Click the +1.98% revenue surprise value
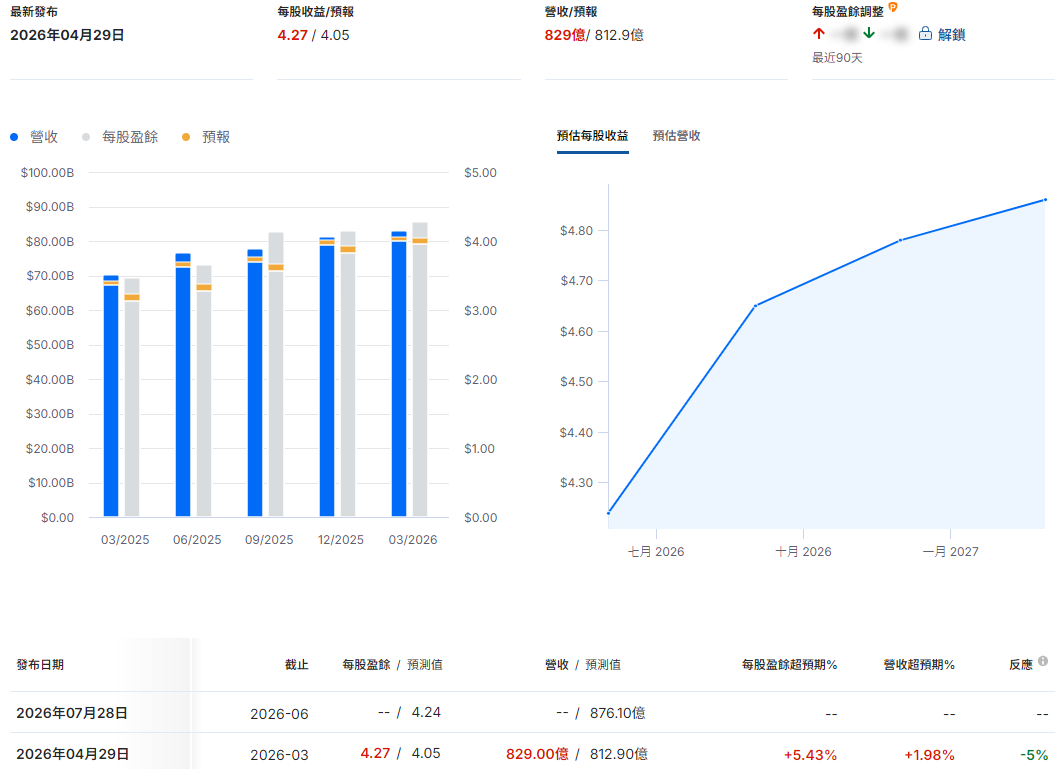1059x769 pixels. tap(929, 755)
